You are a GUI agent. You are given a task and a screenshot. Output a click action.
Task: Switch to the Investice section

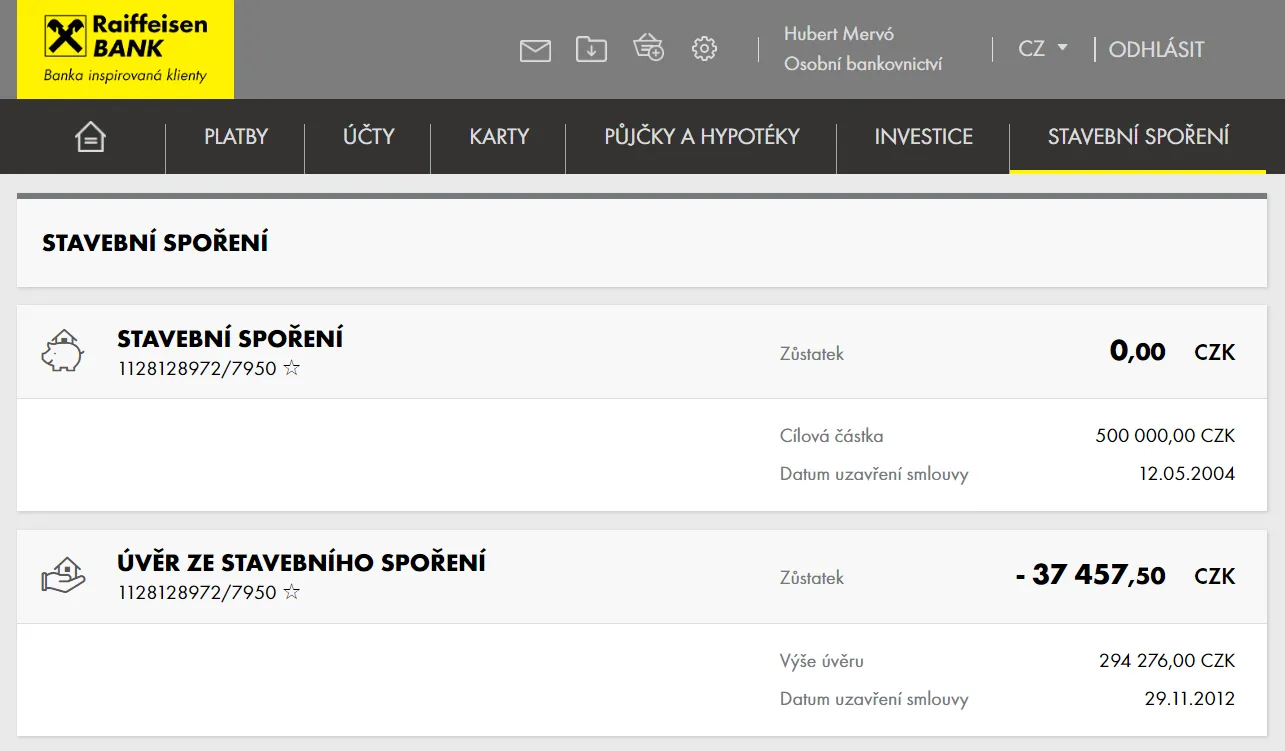[x=923, y=137]
